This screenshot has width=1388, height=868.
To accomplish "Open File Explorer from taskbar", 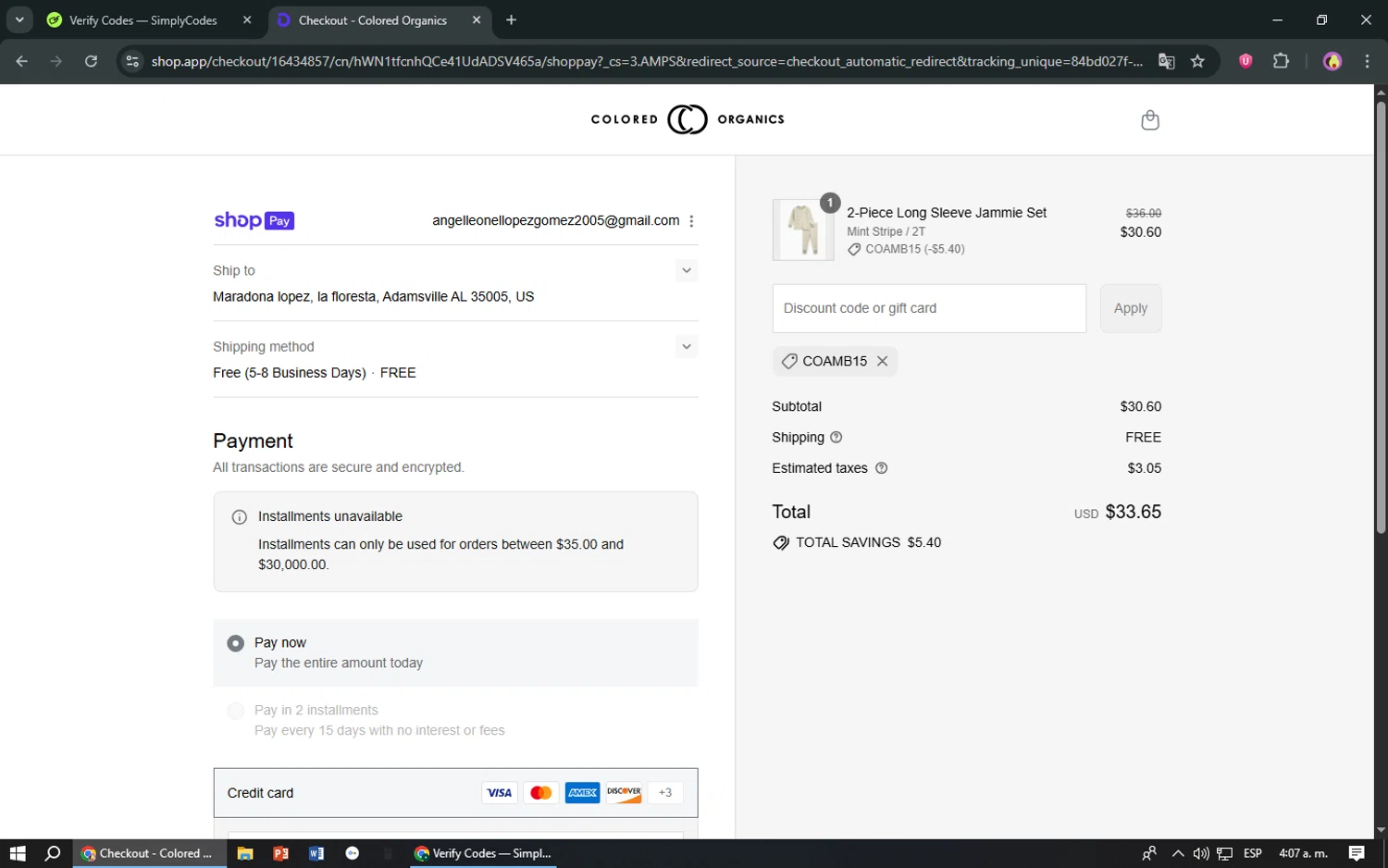I will [245, 853].
